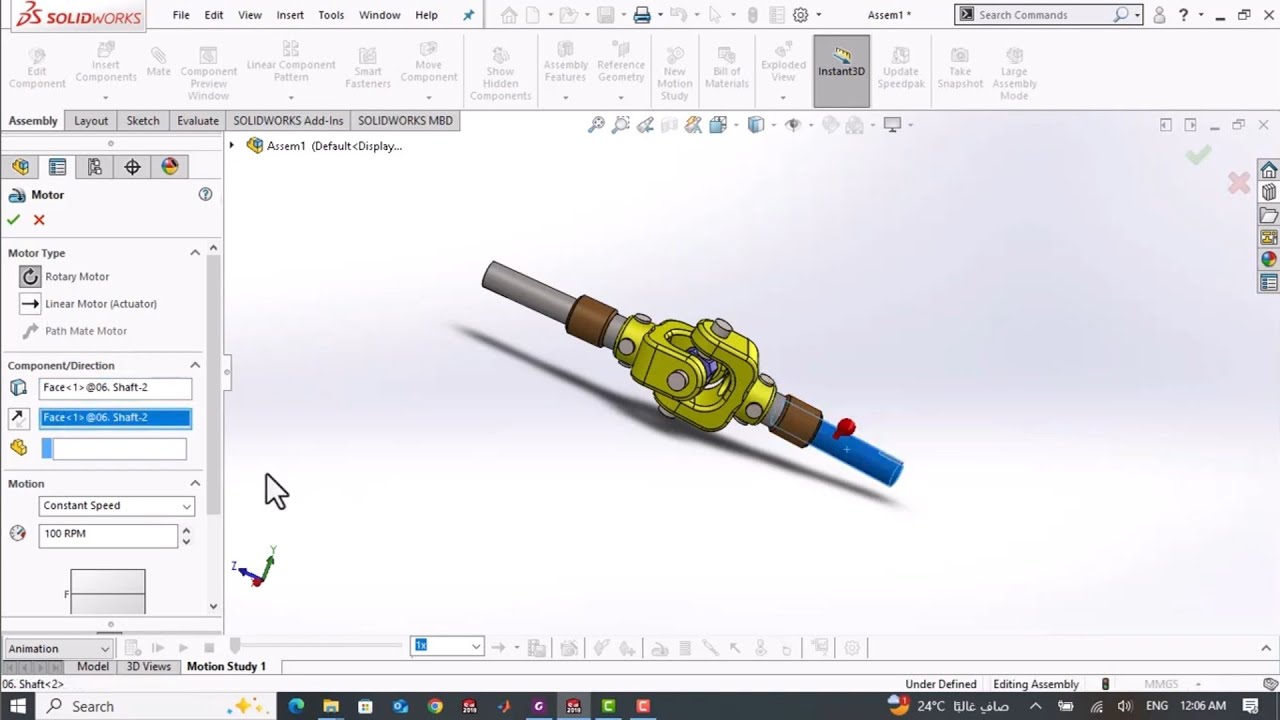Screen dimensions: 1280x720
Task: Open the Insert menu
Action: pos(290,15)
